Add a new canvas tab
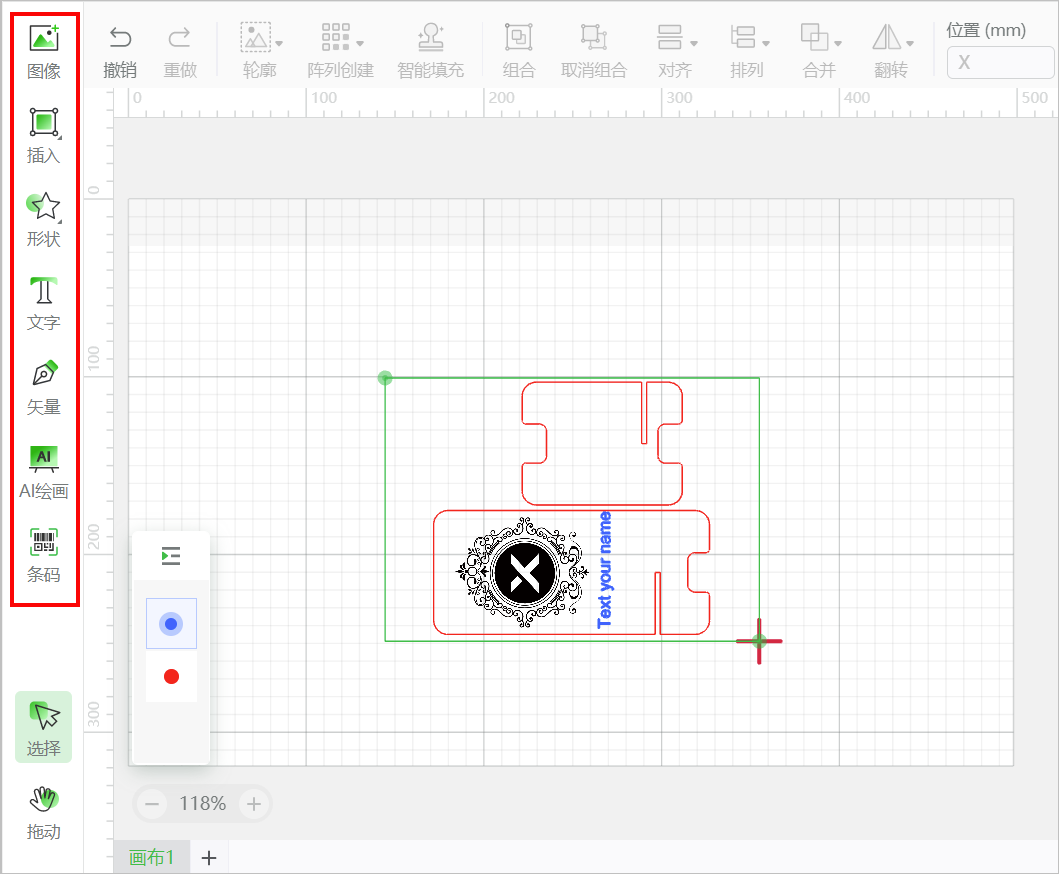The width and height of the screenshot is (1059, 874). tap(209, 857)
